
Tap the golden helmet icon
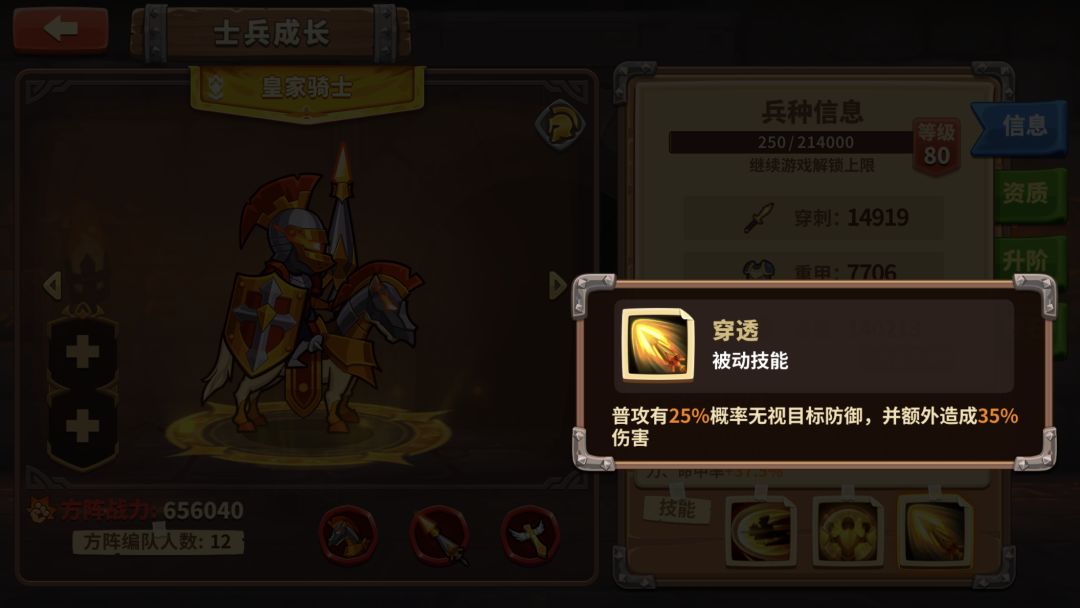[x=560, y=125]
